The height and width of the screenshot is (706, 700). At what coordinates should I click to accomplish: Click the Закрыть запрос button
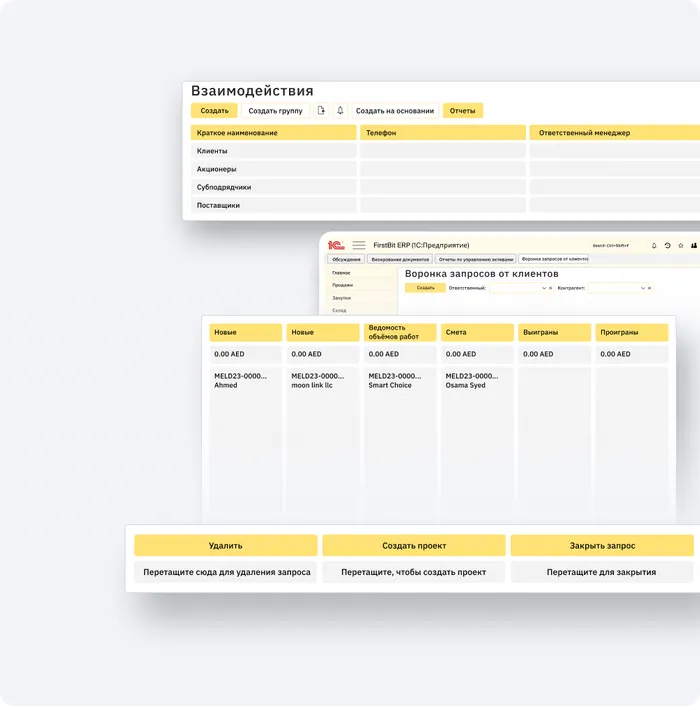pyautogui.click(x=602, y=546)
